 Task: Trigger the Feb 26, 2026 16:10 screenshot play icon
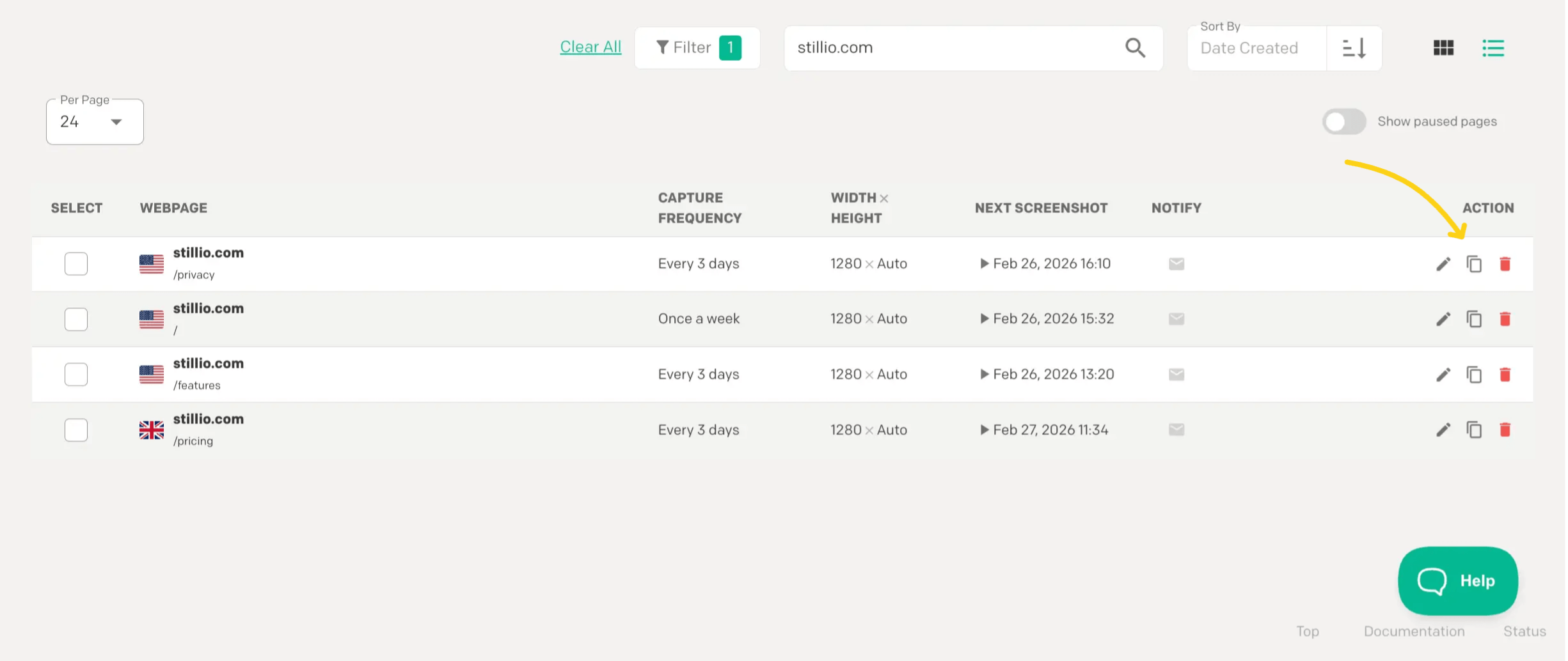point(984,263)
